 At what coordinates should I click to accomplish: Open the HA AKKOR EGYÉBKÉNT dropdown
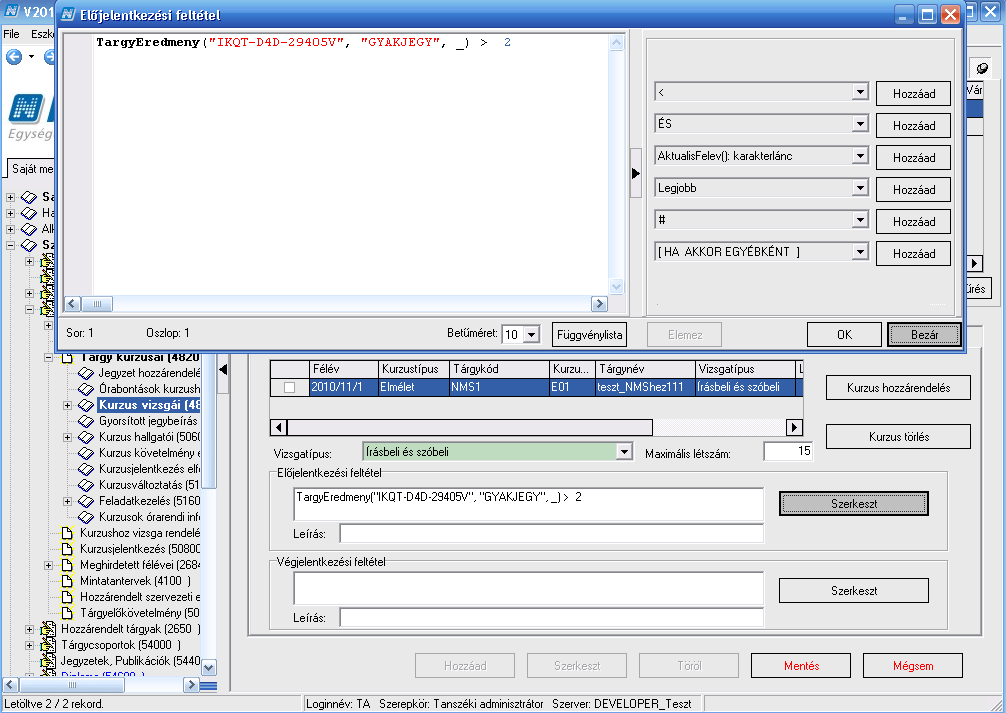point(860,252)
